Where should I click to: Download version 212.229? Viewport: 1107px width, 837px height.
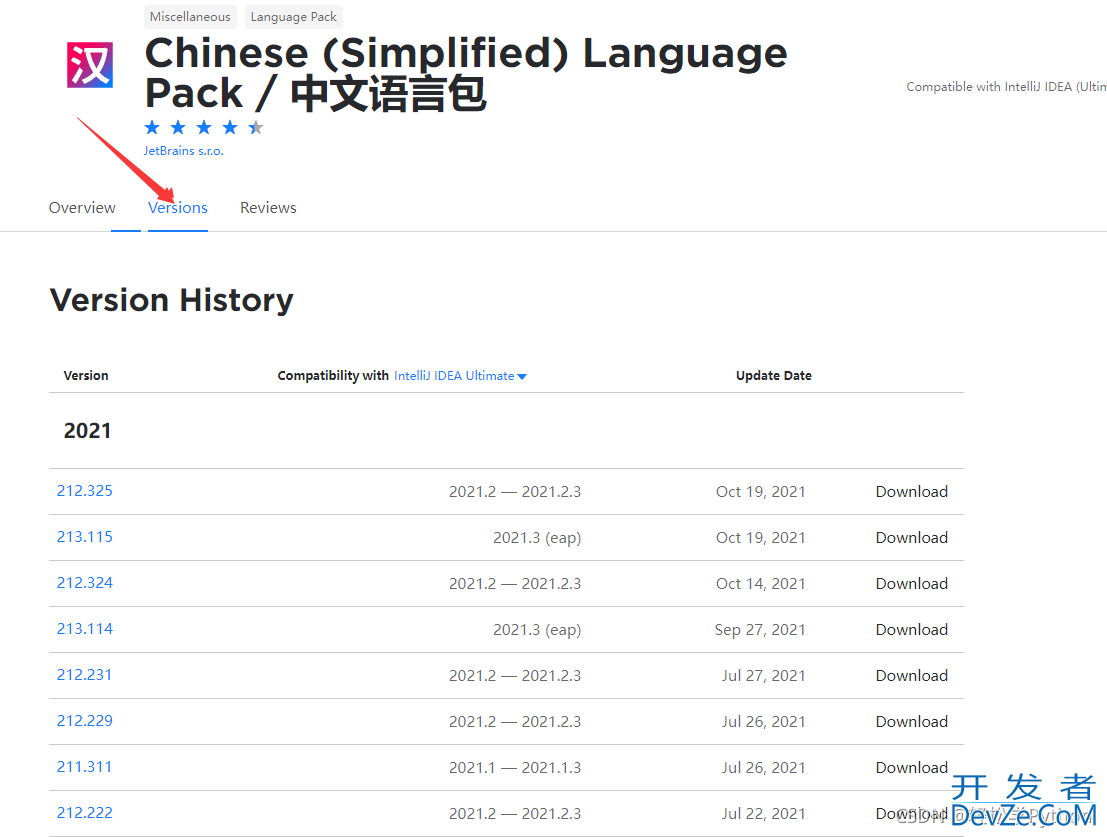click(911, 721)
